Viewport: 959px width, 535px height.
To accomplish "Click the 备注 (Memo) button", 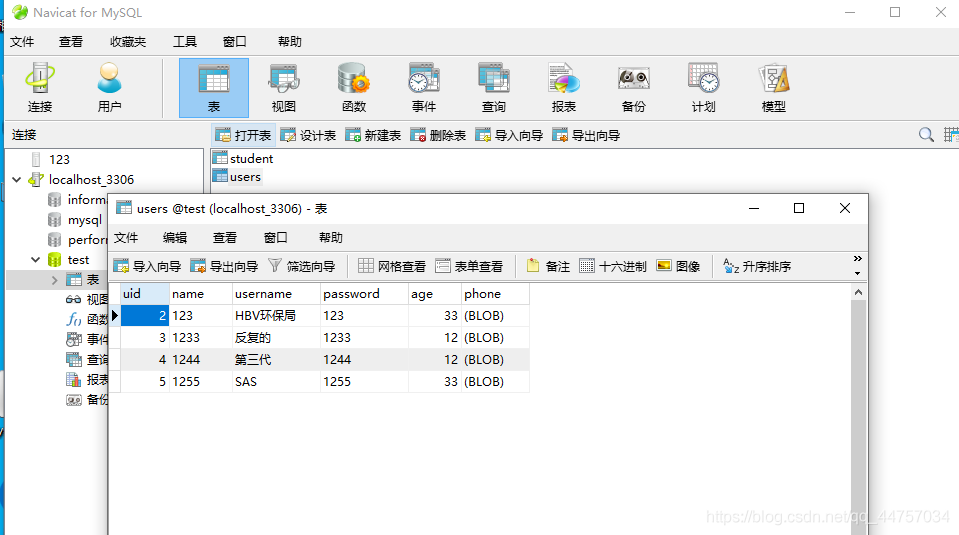I will [x=548, y=266].
